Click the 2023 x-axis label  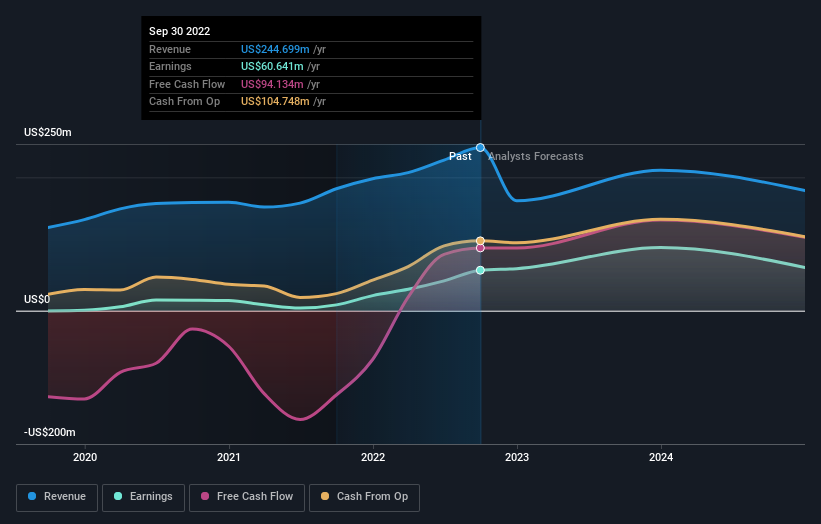[x=517, y=457]
